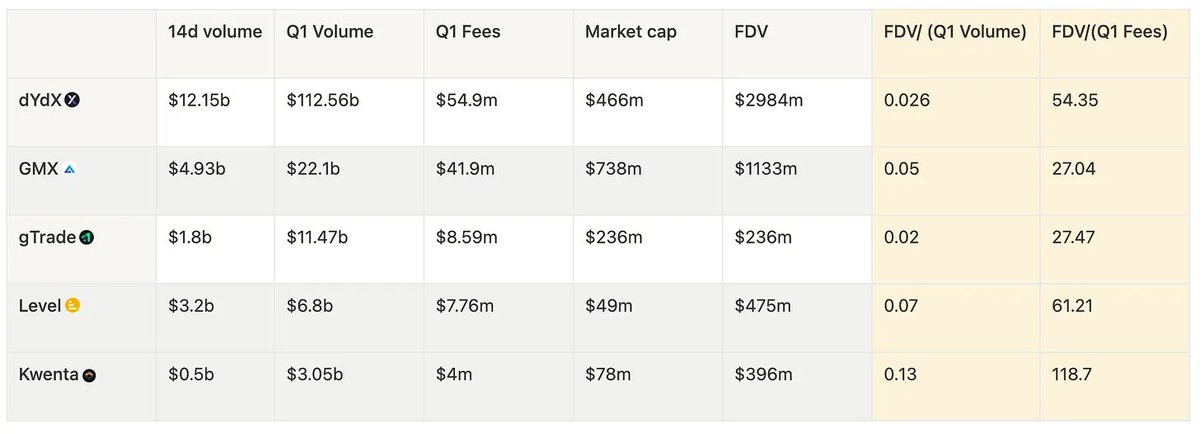Click the Kwenta $0.5b 14d volume cell
Viewport: 1200px width, 434px height.
point(191,375)
